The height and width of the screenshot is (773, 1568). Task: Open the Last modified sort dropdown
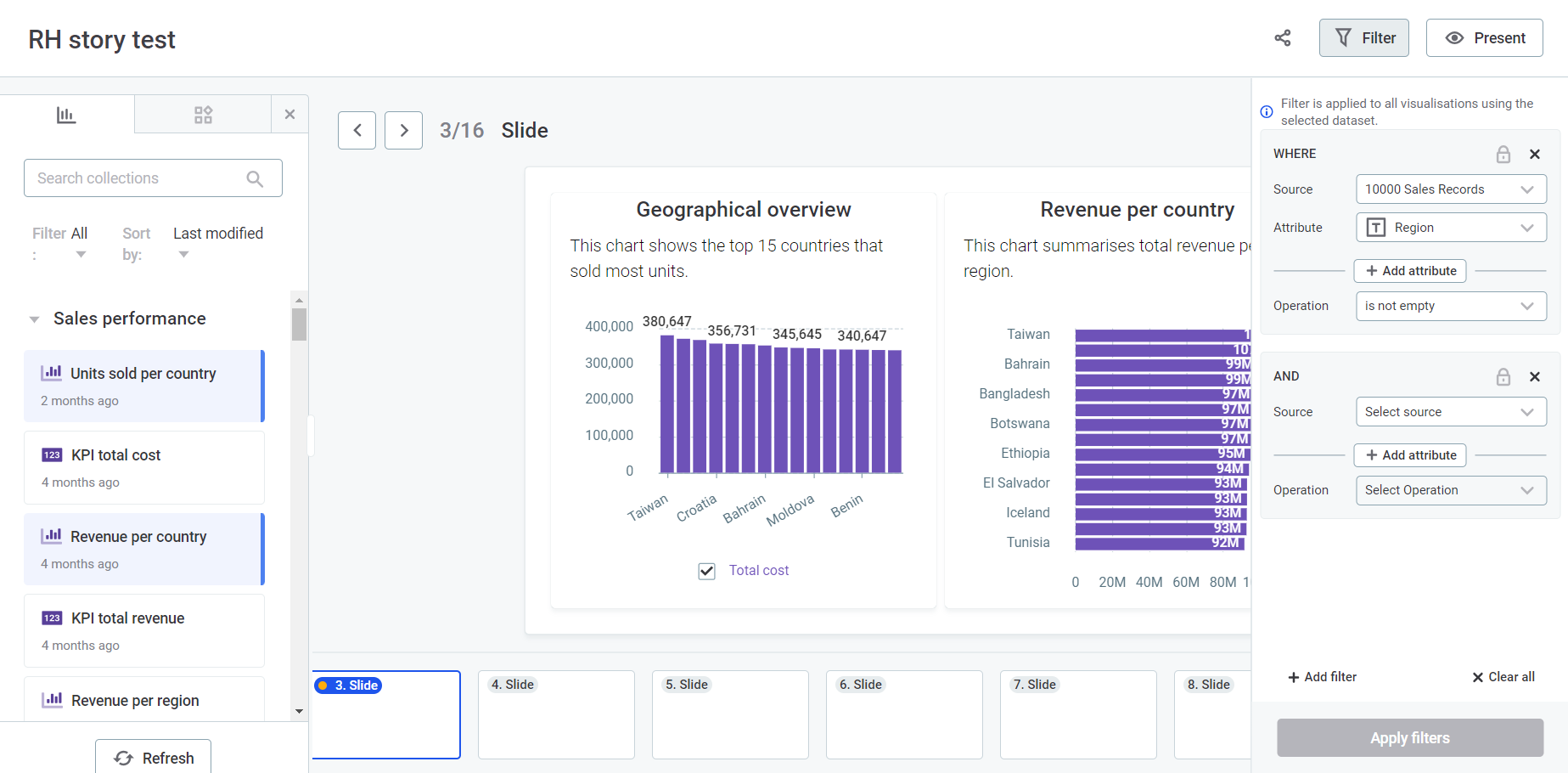183,254
